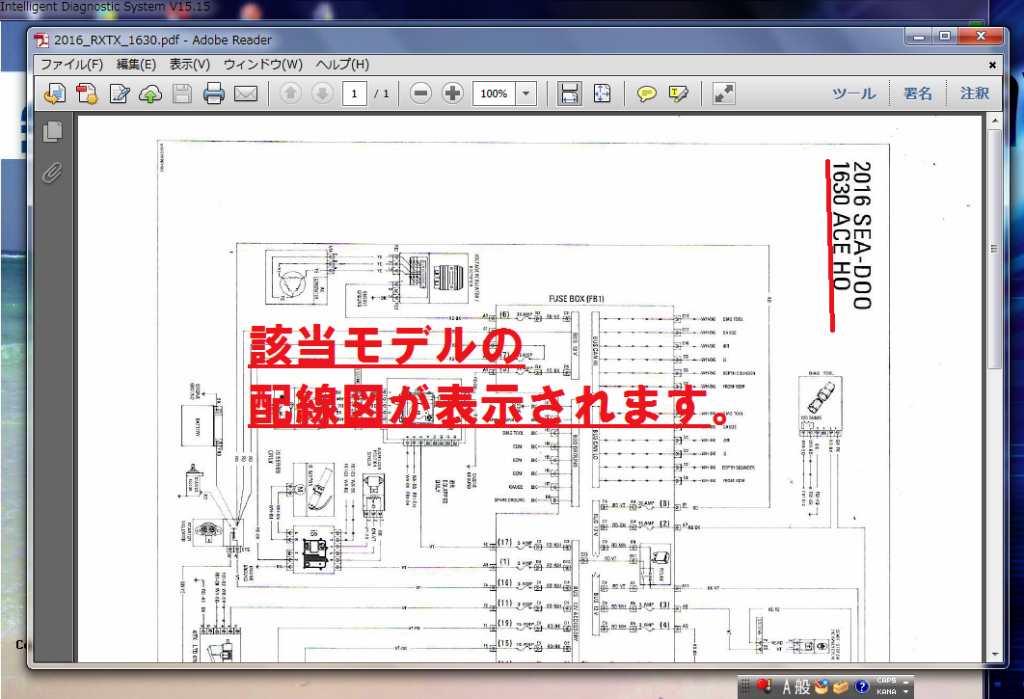Click the FUSE BOX (FB1) label

coord(577,299)
